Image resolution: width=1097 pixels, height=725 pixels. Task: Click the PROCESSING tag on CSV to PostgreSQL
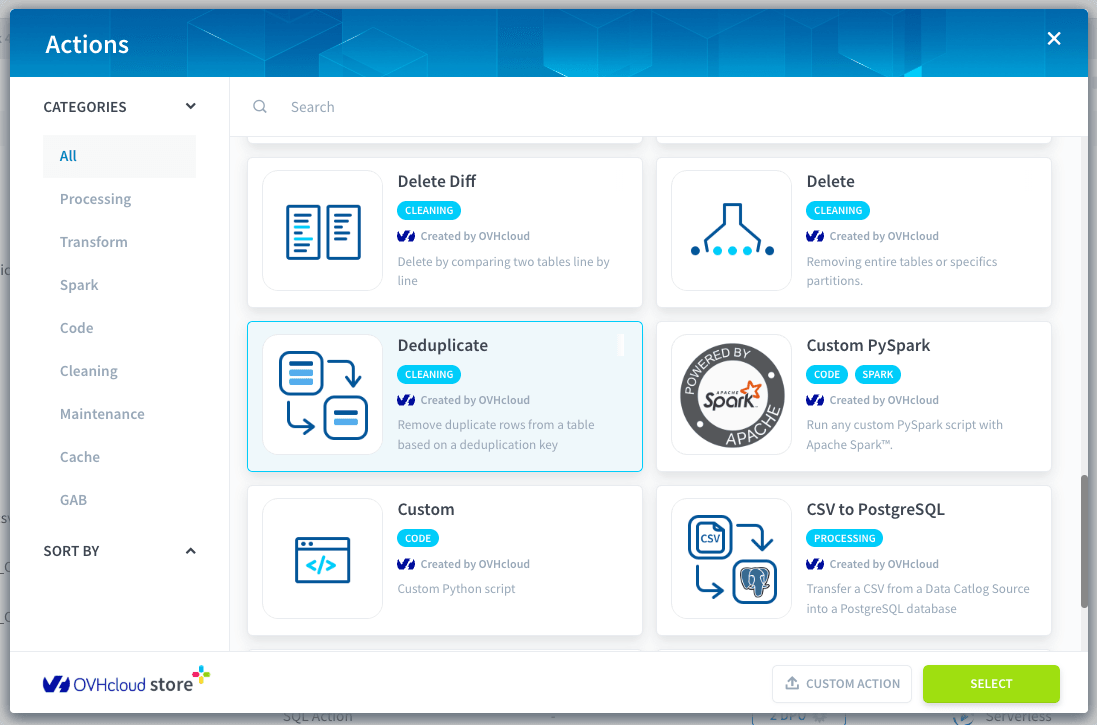coord(844,538)
